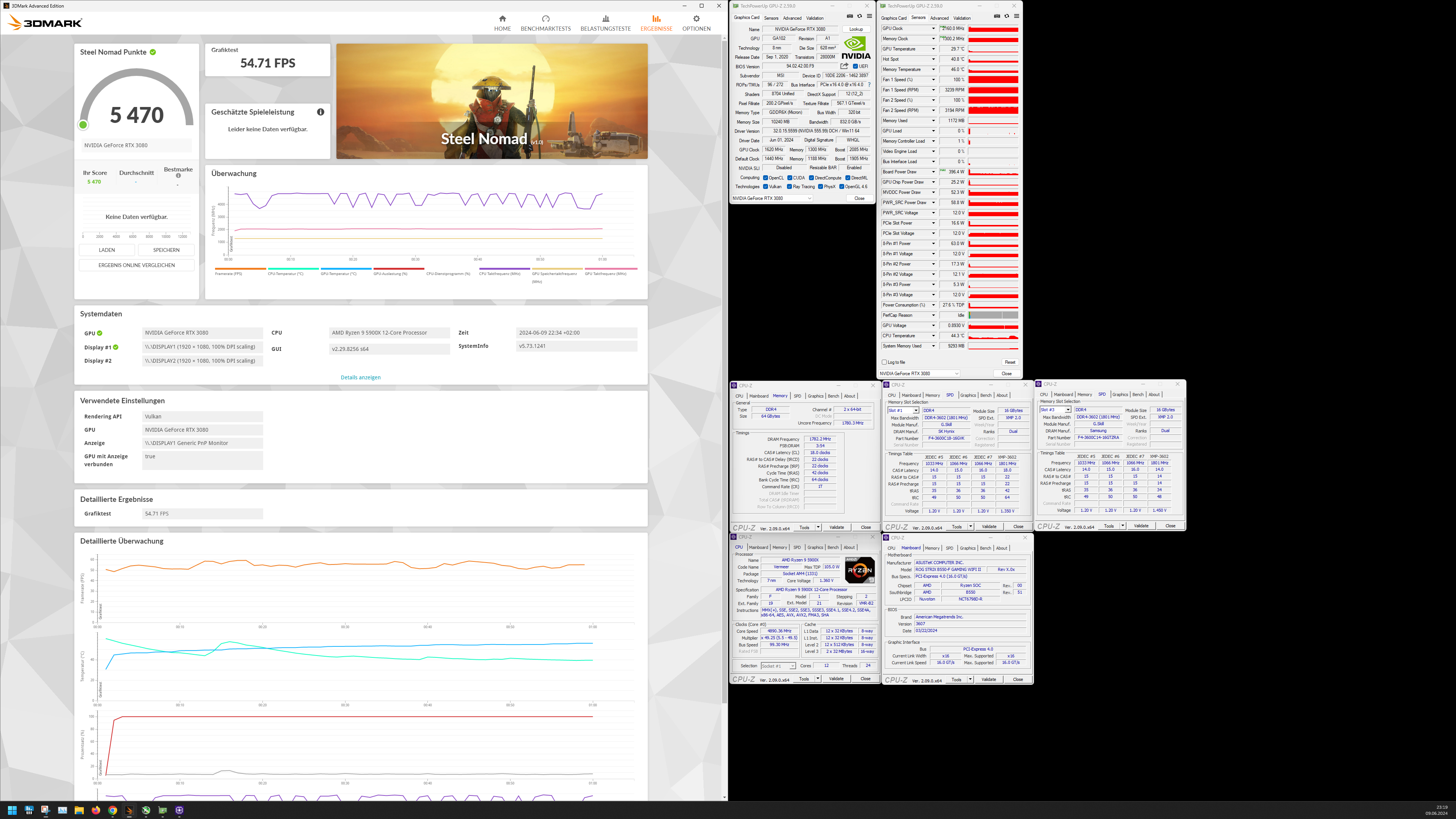Screen dimensions: 1456x819
Task: Open hamburger menu in GPU-Z Graphics Card window
Action: (x=869, y=16)
